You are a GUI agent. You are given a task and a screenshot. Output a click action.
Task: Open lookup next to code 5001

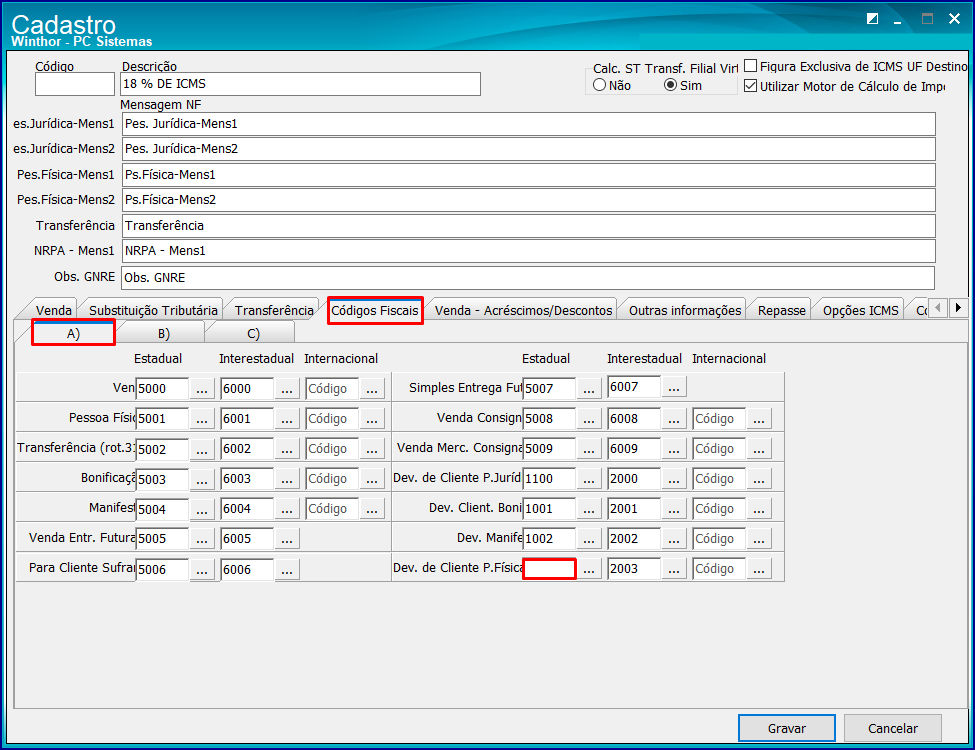coord(201,419)
